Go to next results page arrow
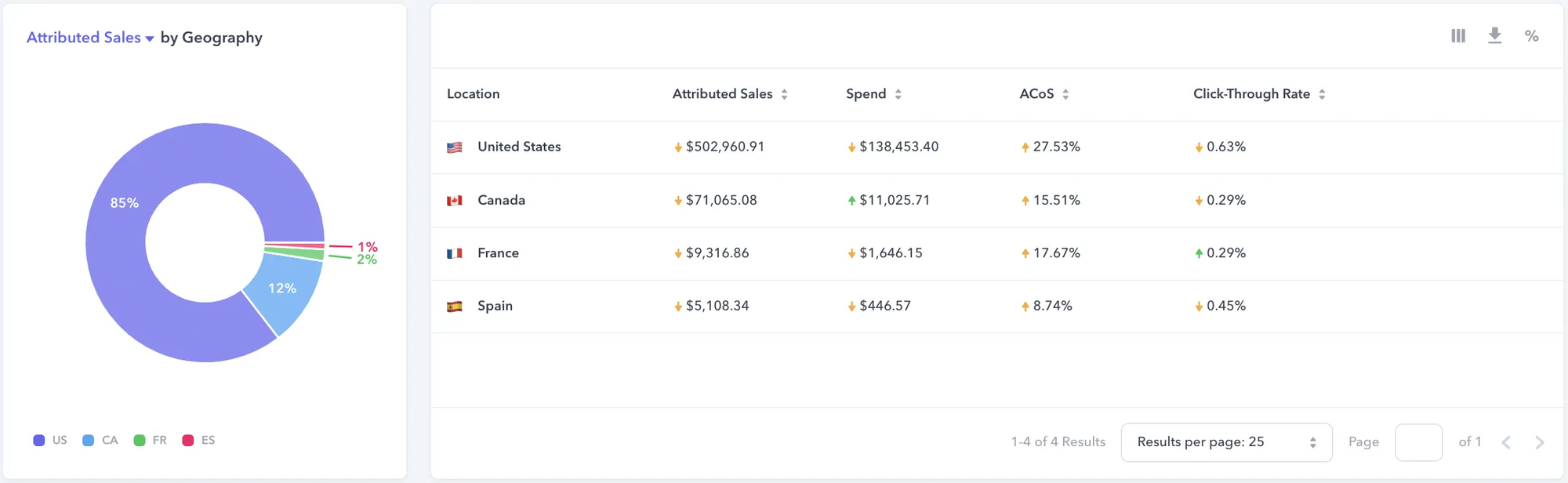This screenshot has height=483, width=1568. point(1539,442)
